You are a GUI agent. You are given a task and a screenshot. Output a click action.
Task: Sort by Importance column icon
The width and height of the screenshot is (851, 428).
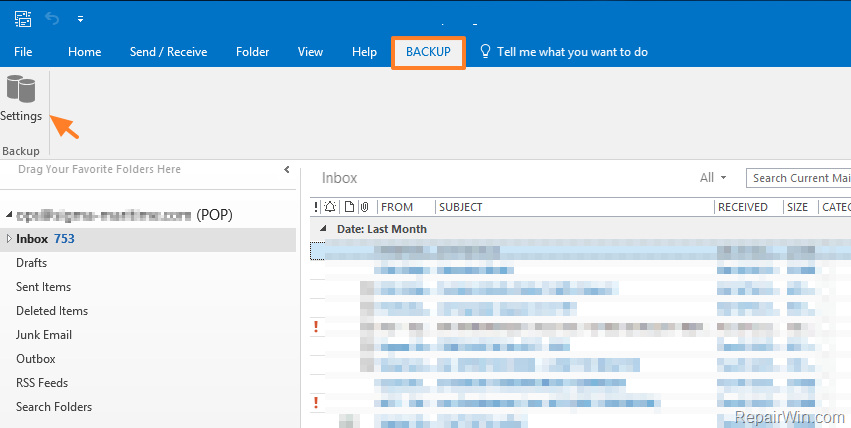(316, 207)
